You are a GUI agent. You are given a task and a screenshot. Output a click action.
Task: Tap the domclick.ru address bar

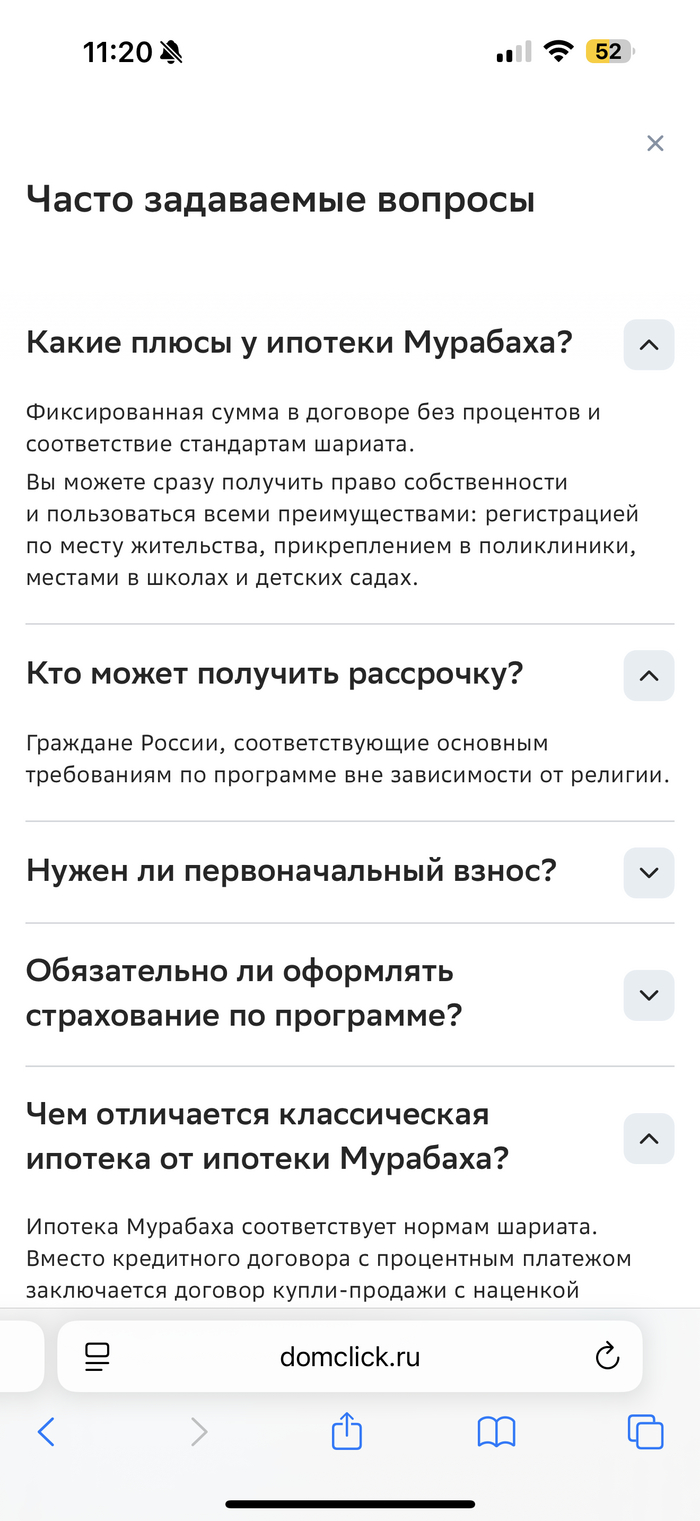(350, 1356)
